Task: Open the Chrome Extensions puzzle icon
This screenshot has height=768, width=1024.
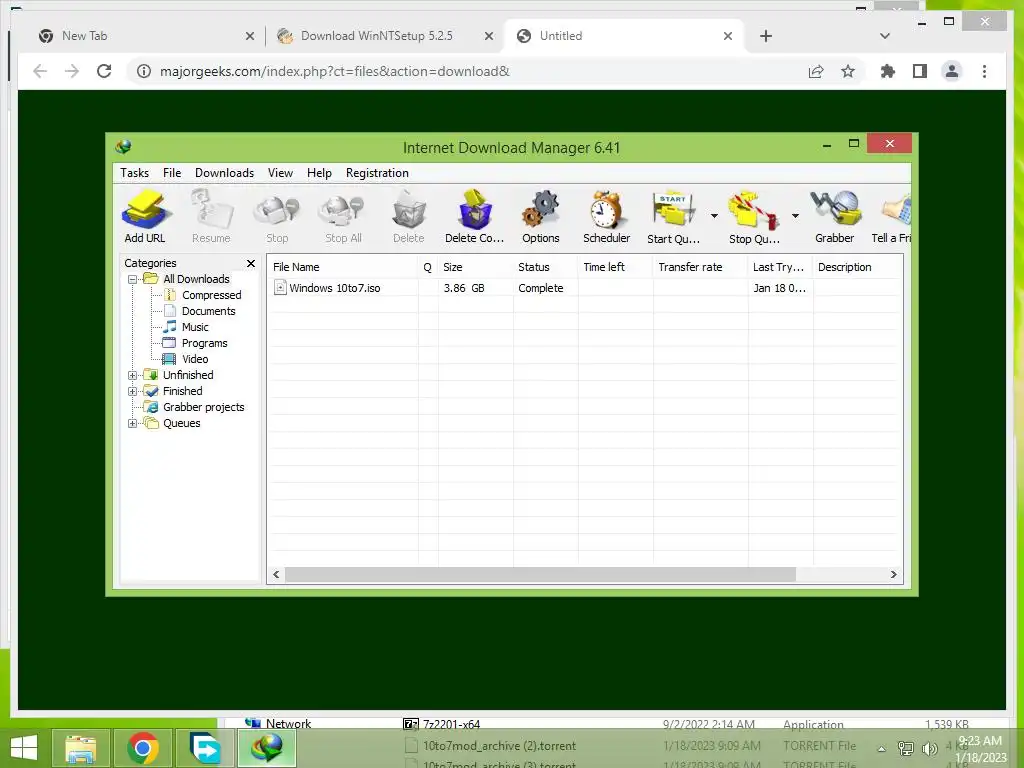Action: [x=888, y=71]
